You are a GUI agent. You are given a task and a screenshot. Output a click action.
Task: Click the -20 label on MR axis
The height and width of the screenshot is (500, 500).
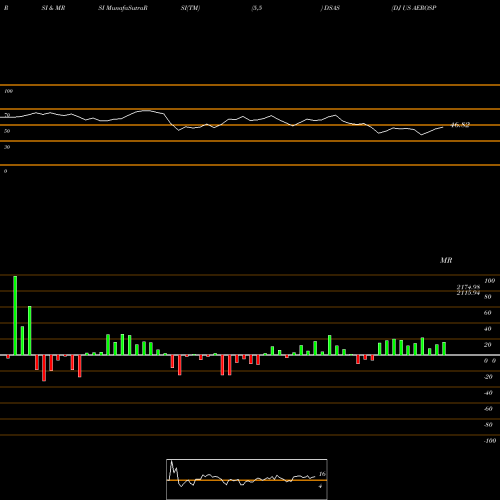coord(488,377)
